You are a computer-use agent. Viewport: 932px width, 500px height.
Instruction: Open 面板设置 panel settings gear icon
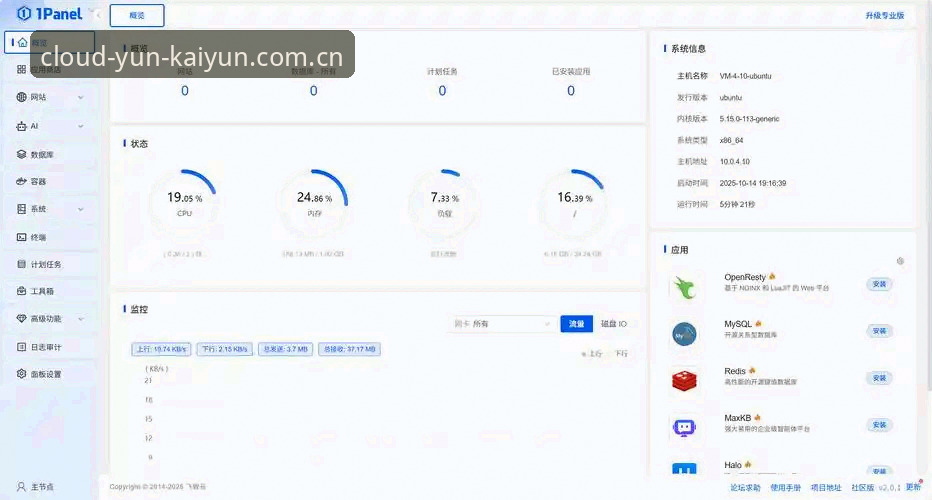(21, 373)
